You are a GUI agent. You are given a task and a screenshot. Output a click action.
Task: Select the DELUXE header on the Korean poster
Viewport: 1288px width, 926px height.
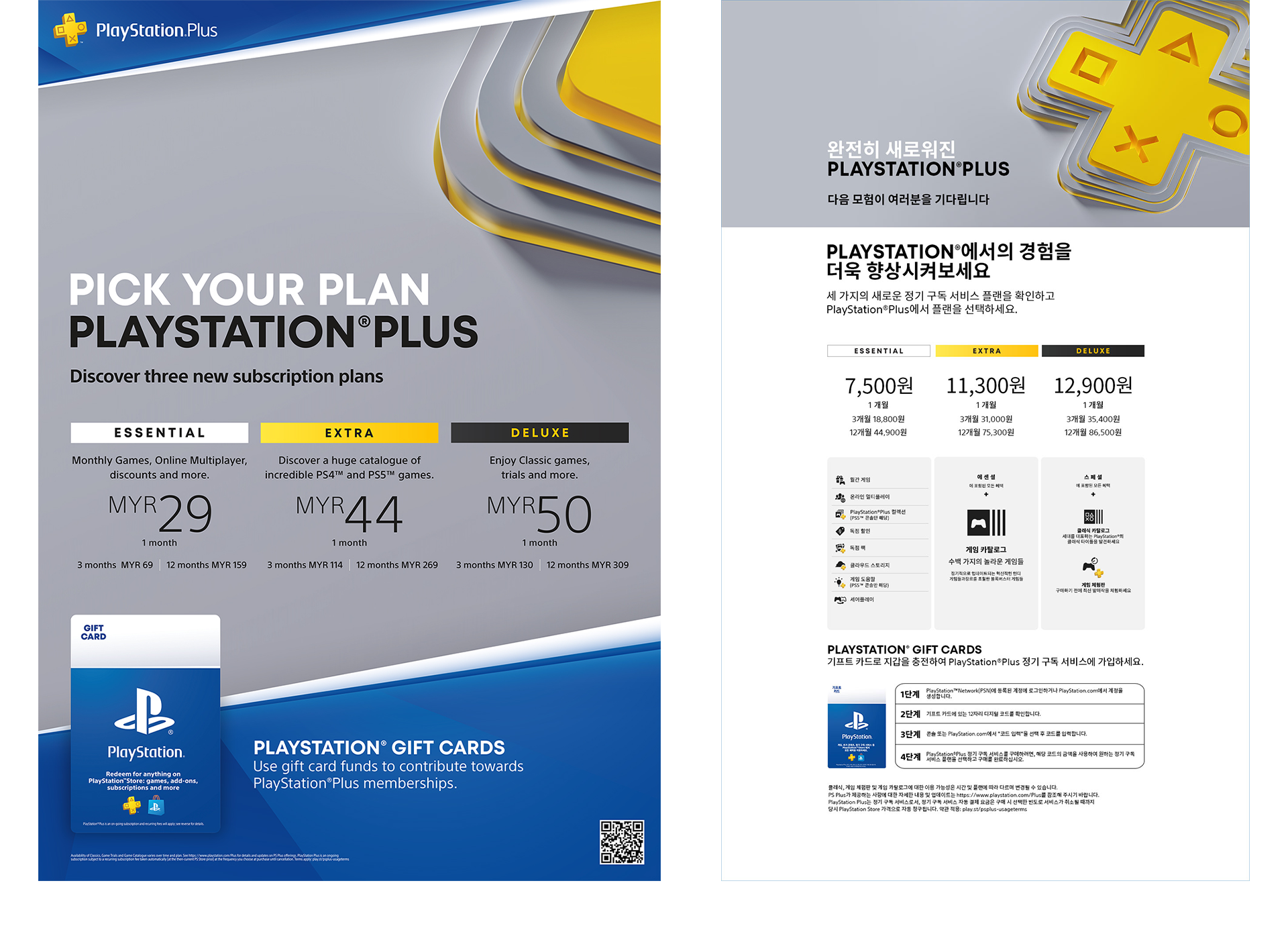click(1093, 351)
